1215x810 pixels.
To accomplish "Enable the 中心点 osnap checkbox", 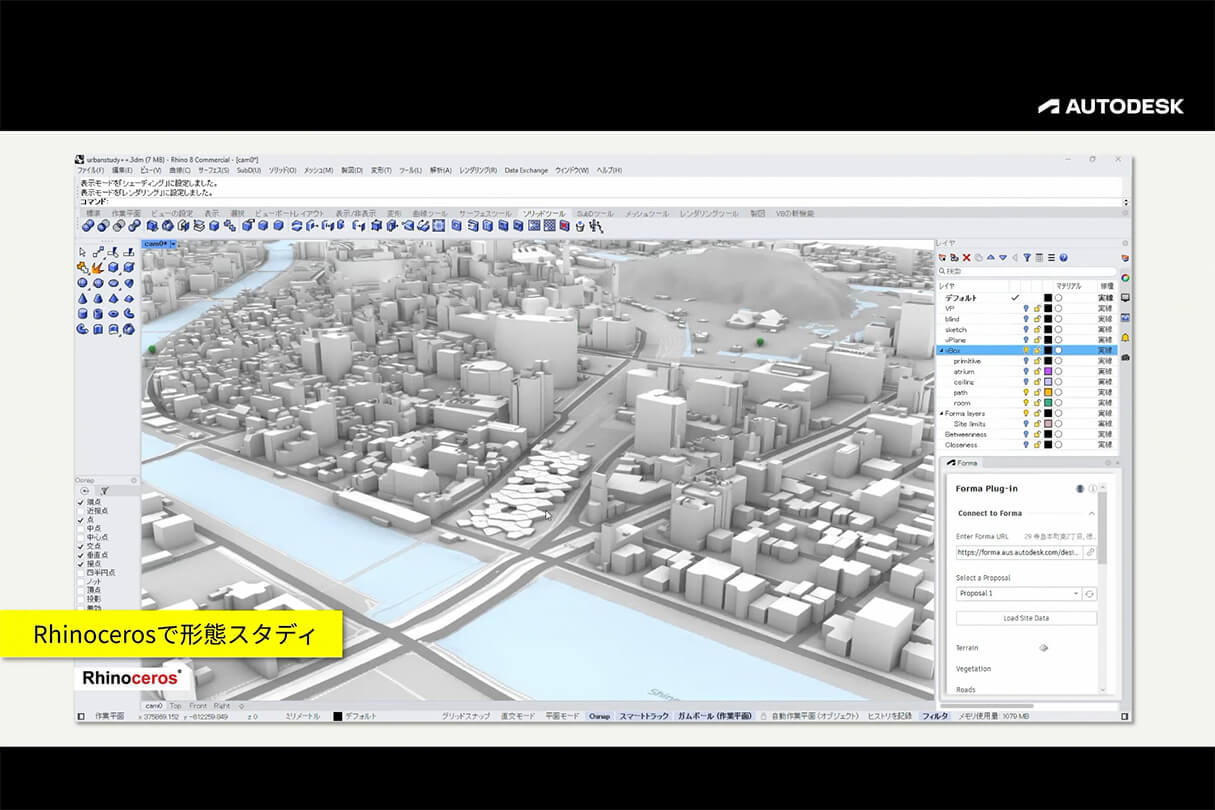I will click(81, 537).
